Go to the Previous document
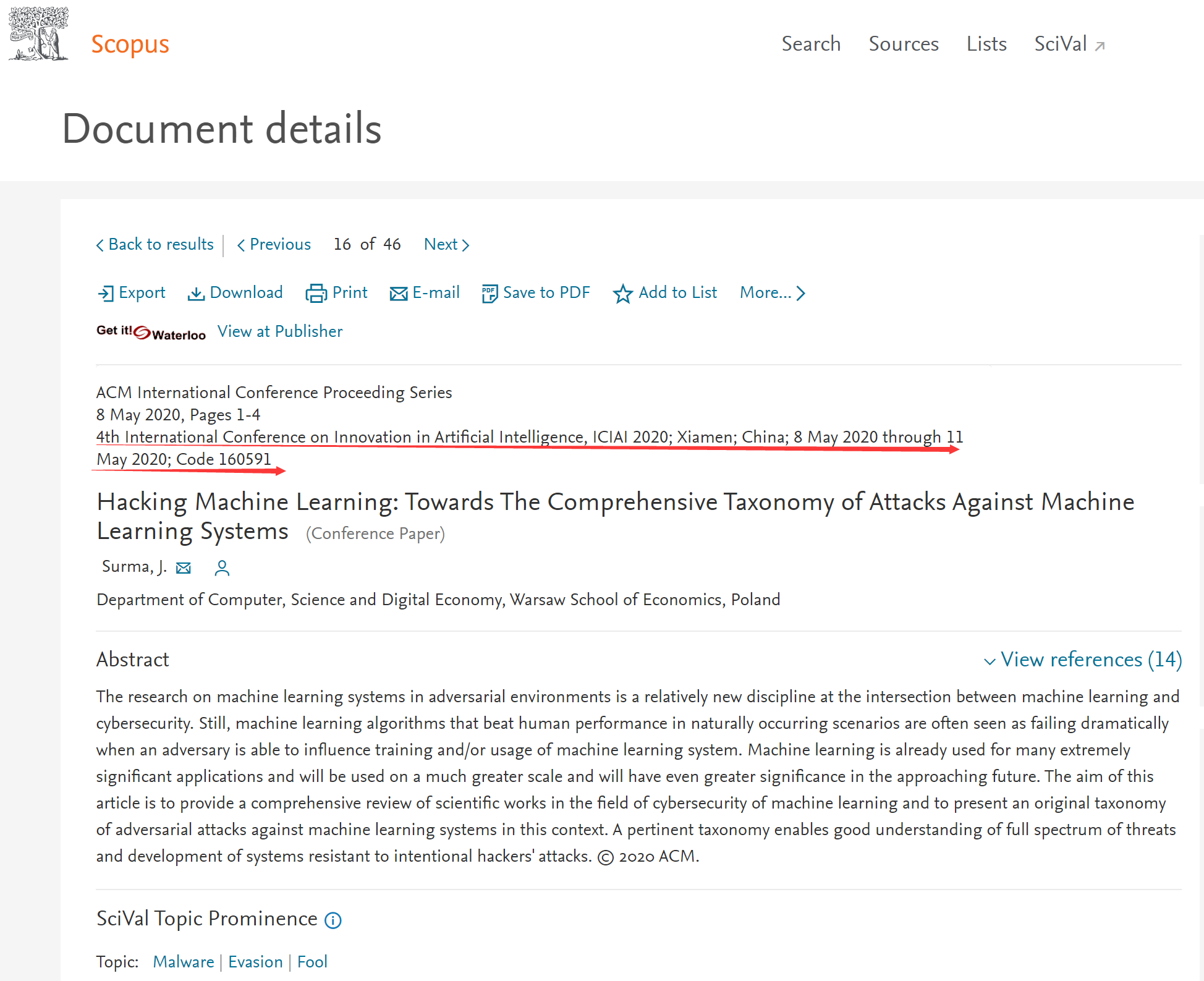Image resolution: width=1204 pixels, height=981 pixels. [x=274, y=244]
